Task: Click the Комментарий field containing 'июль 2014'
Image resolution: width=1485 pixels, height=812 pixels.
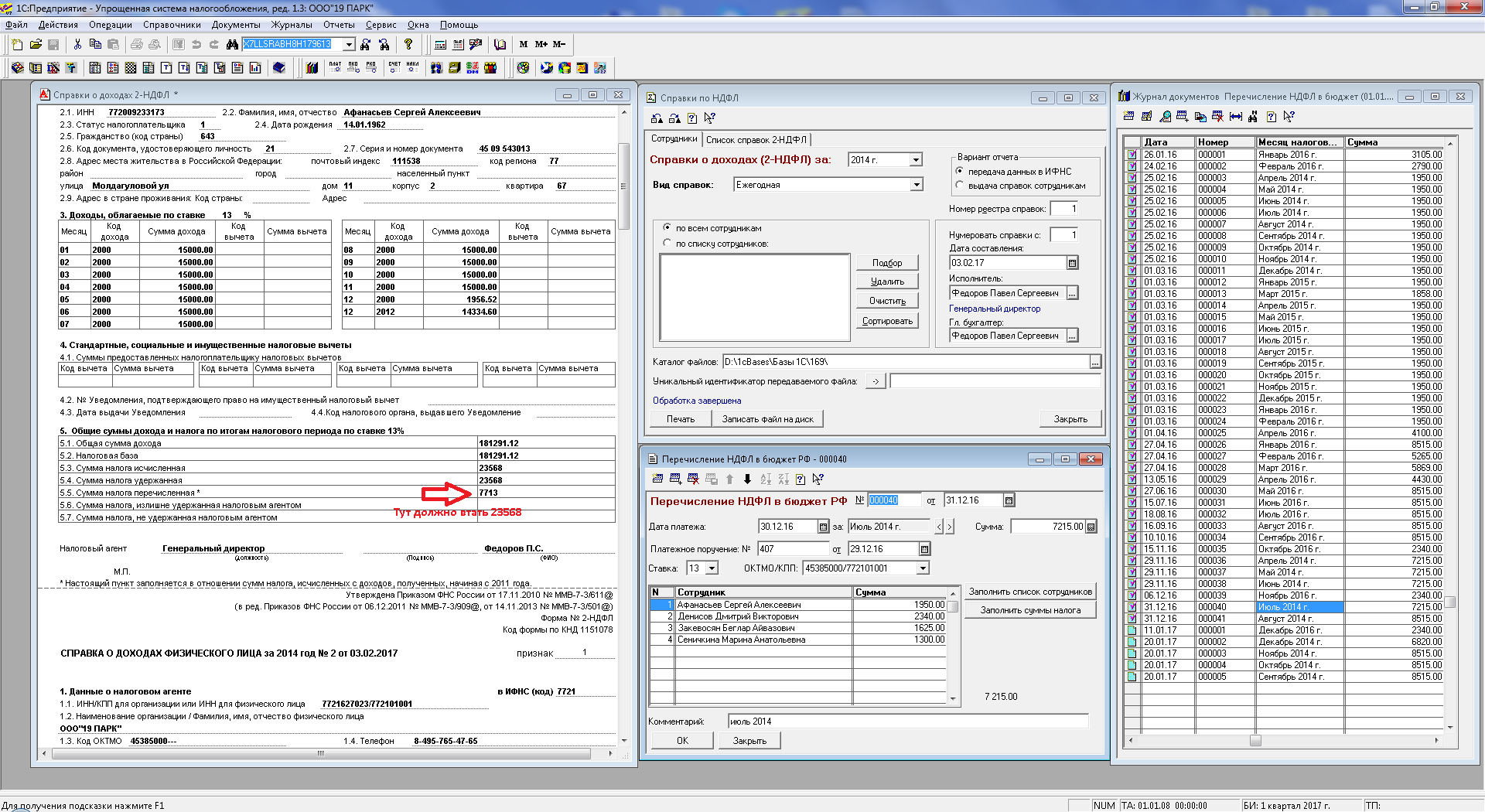Action: tap(907, 722)
